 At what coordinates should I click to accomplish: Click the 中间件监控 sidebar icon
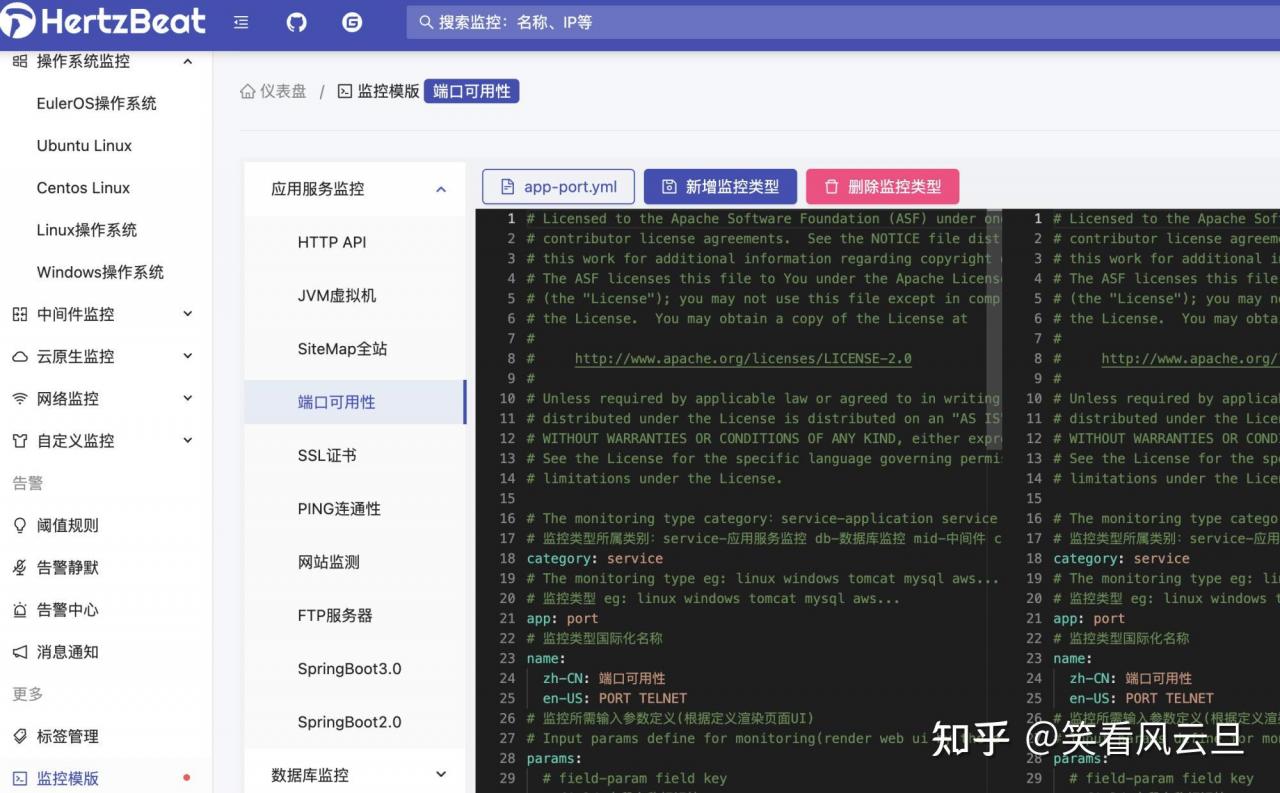(19, 314)
